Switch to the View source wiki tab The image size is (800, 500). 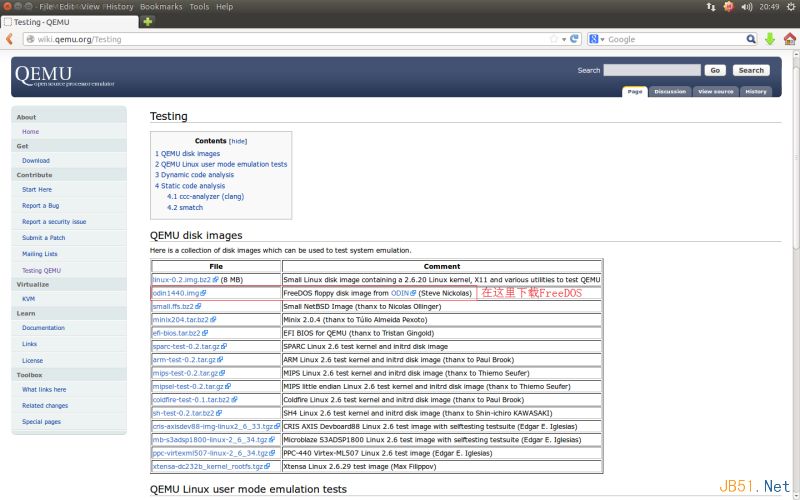(x=715, y=91)
